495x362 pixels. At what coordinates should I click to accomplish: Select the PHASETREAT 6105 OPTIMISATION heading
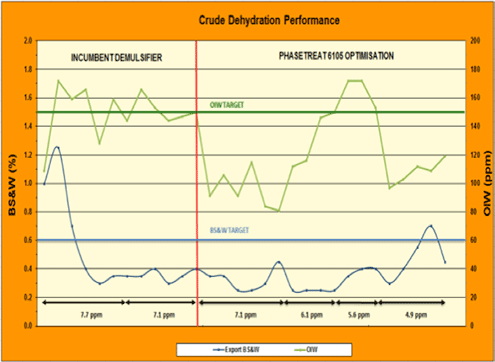[x=336, y=56]
